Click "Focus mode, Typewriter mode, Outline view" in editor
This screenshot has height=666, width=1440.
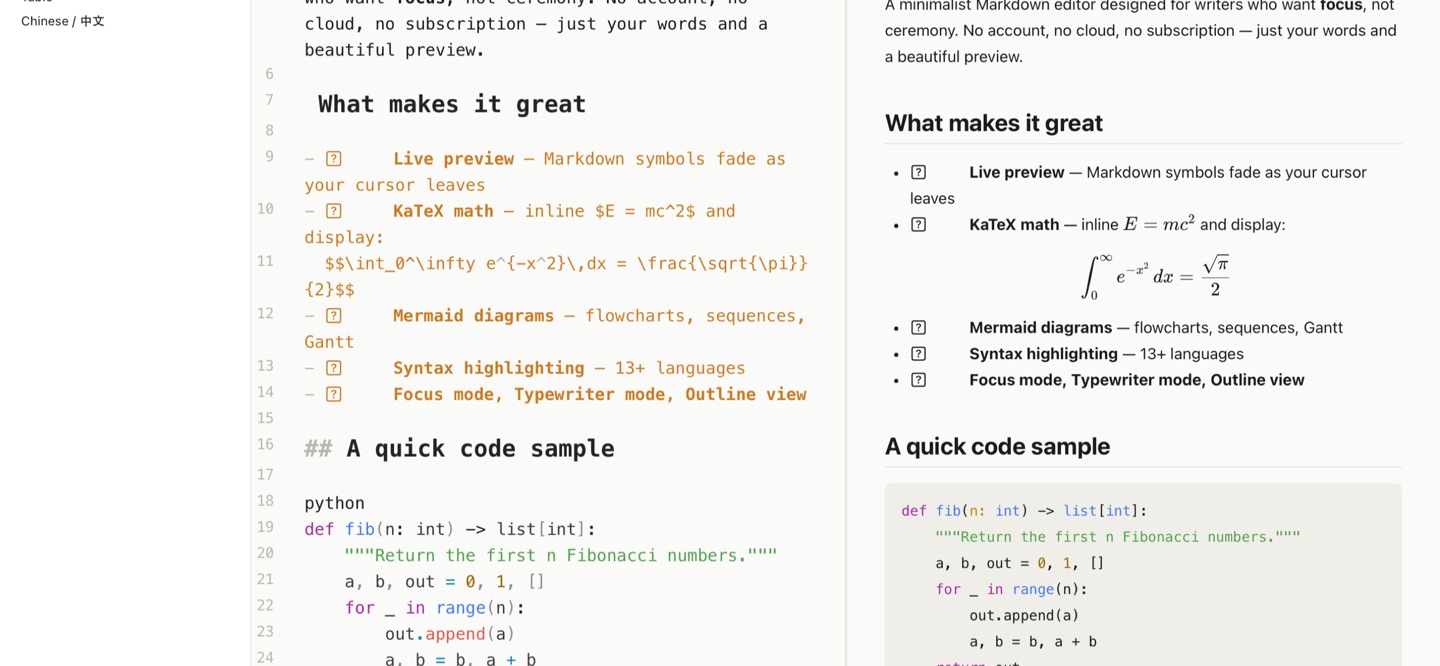599,394
